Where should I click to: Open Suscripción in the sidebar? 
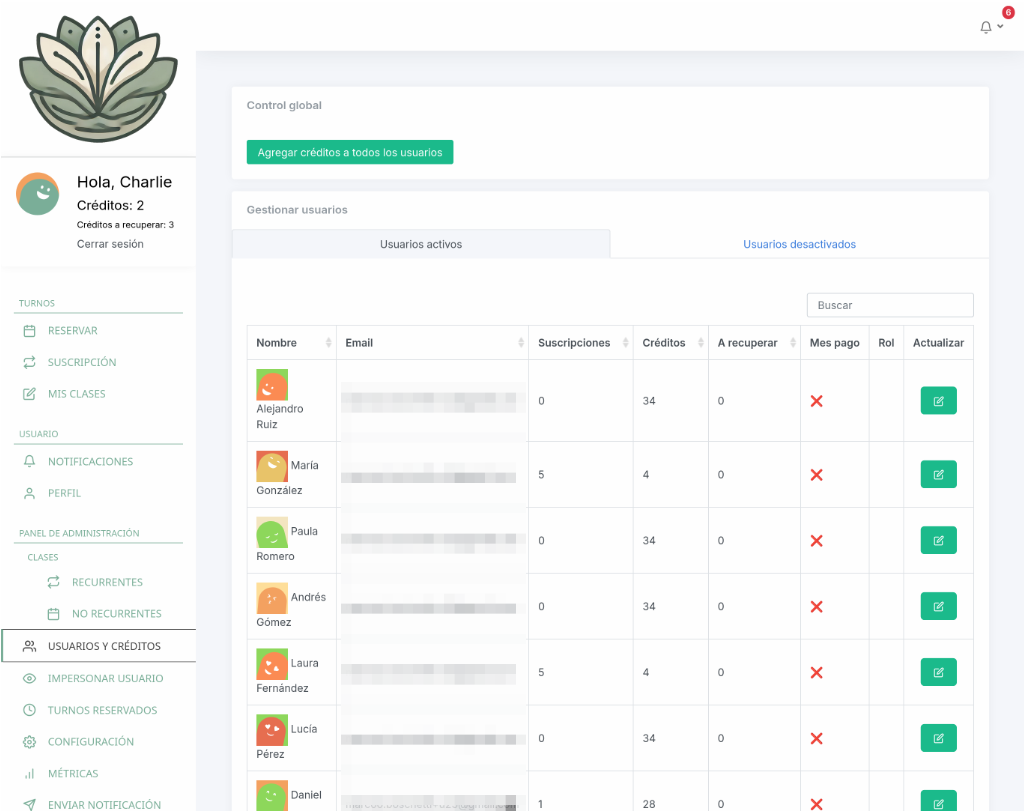(x=82, y=363)
